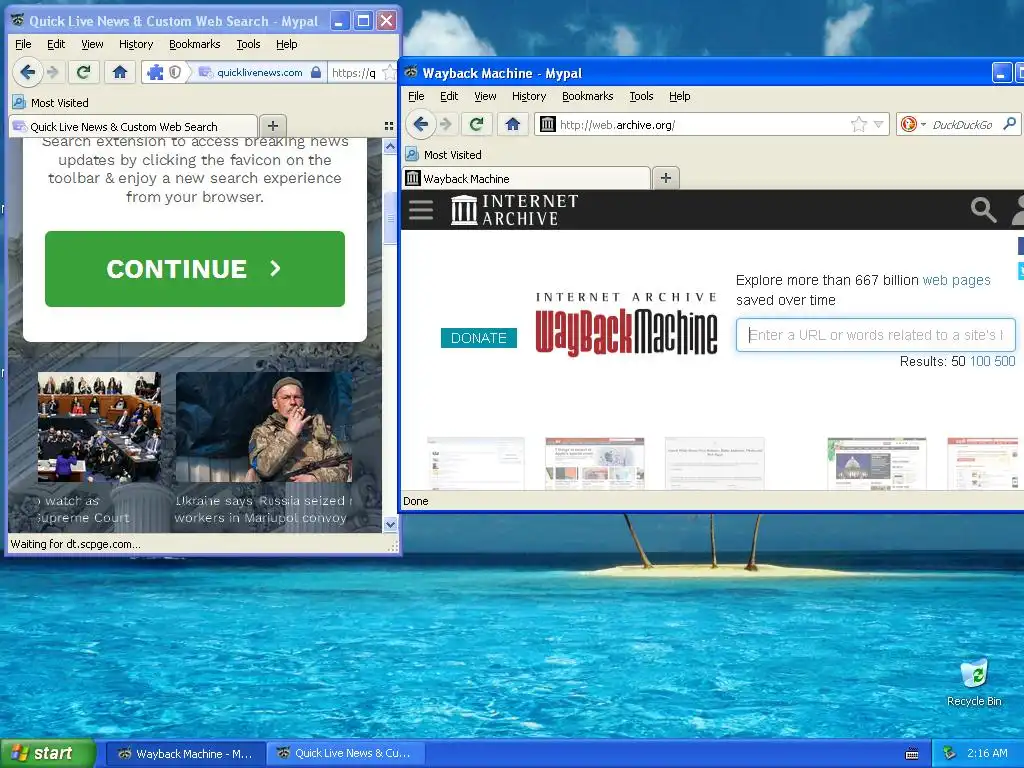
Task: Open Help menu in Wayback Machine window
Action: tap(680, 96)
